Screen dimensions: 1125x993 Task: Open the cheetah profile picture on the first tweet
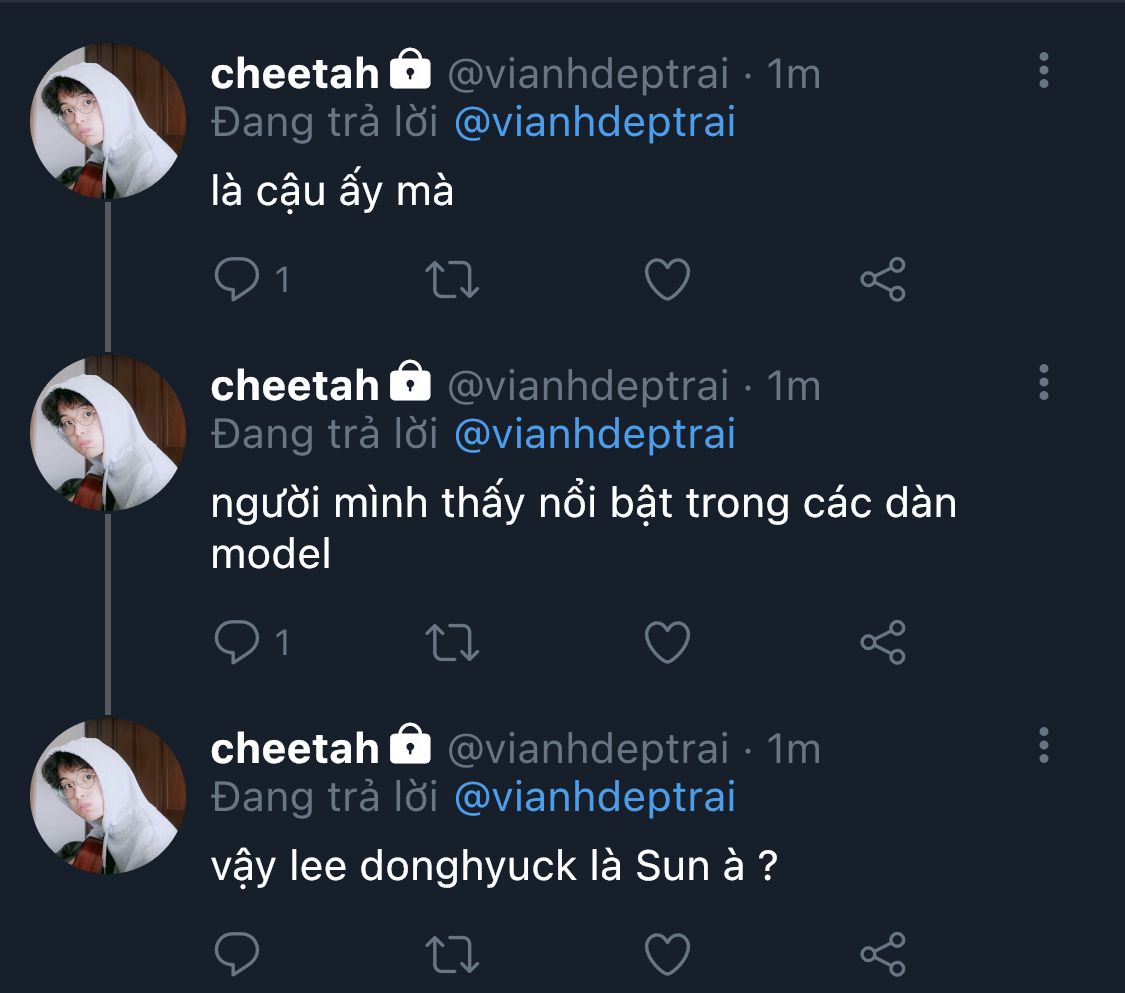click(108, 122)
